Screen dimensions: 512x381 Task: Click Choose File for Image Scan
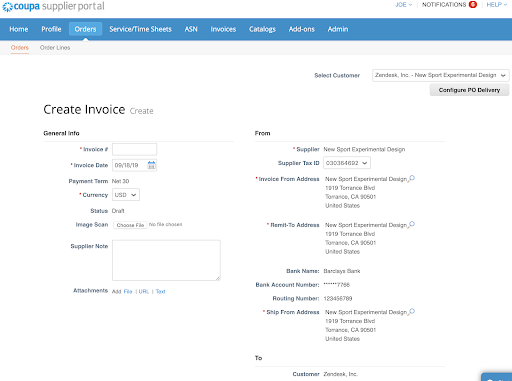(x=130, y=225)
